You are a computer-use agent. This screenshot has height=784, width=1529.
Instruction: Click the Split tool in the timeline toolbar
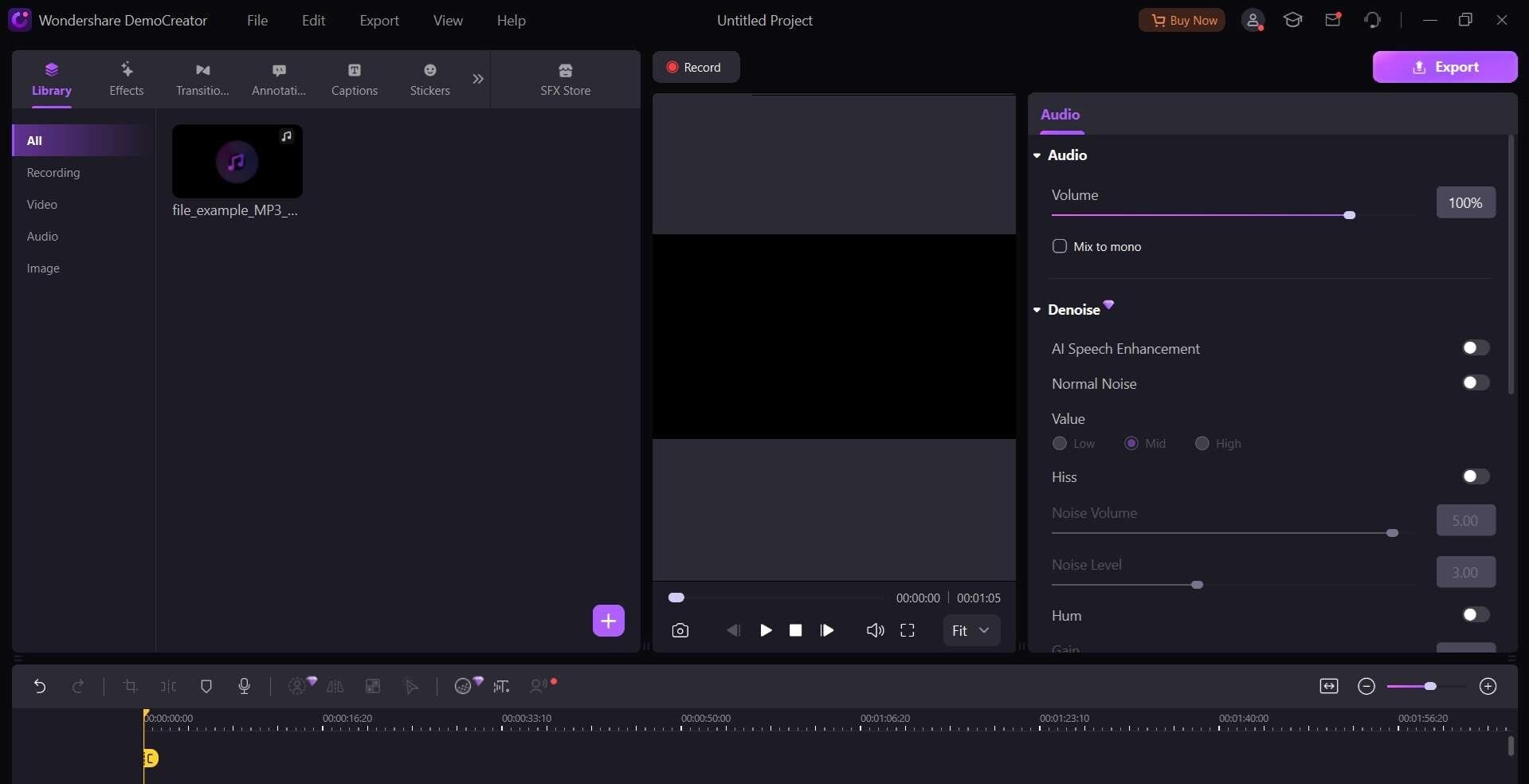[x=168, y=686]
